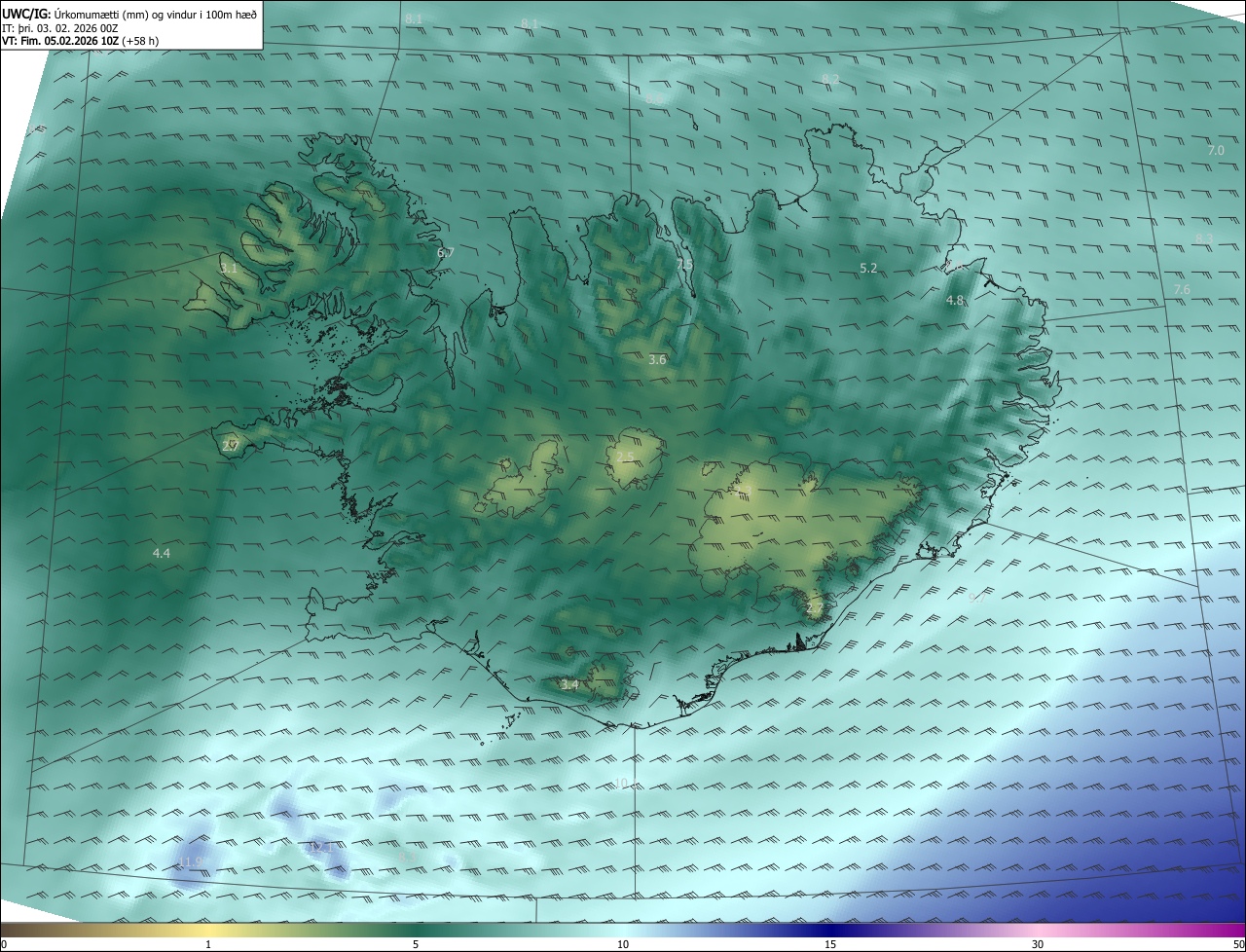Select the 3.1 label on the Westfjords
Viewport: 1246px width, 952px height.
[229, 268]
